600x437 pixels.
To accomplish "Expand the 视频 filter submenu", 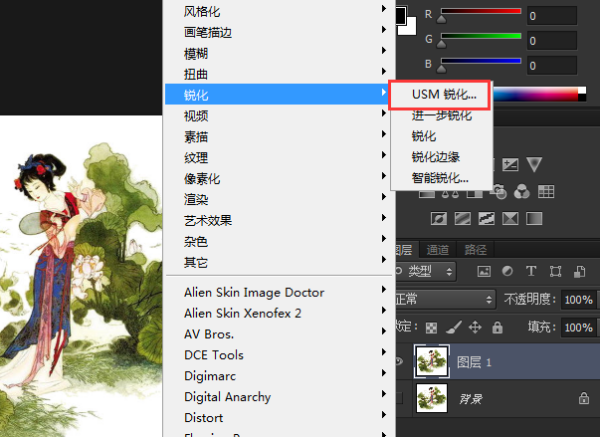I will pyautogui.click(x=280, y=116).
